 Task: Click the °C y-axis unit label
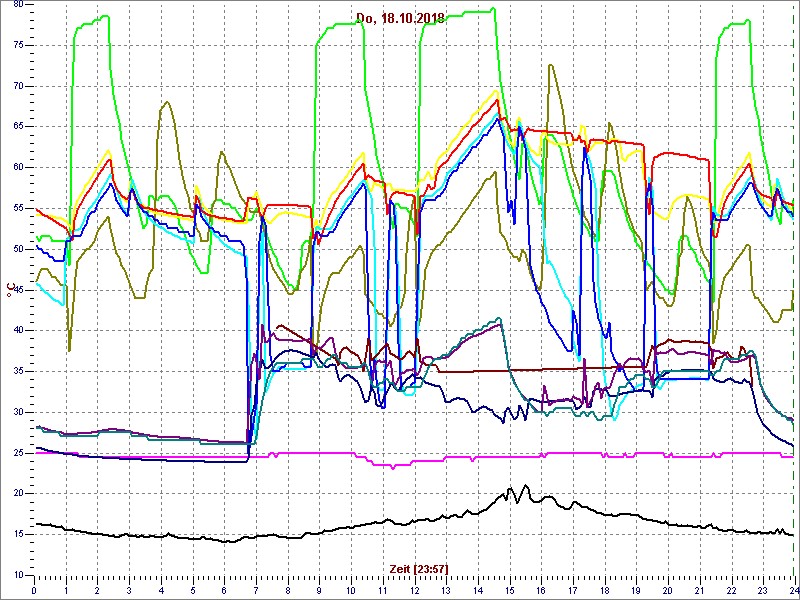(x=10, y=289)
